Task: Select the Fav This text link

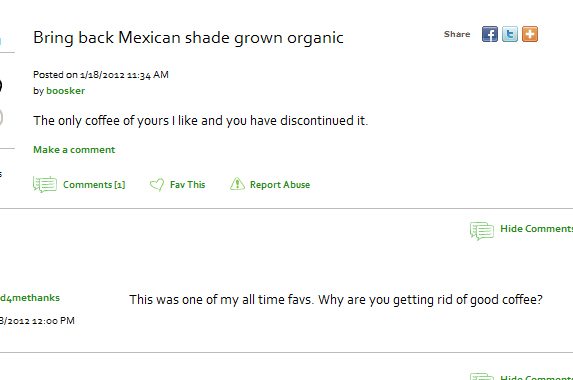Action: pos(187,185)
